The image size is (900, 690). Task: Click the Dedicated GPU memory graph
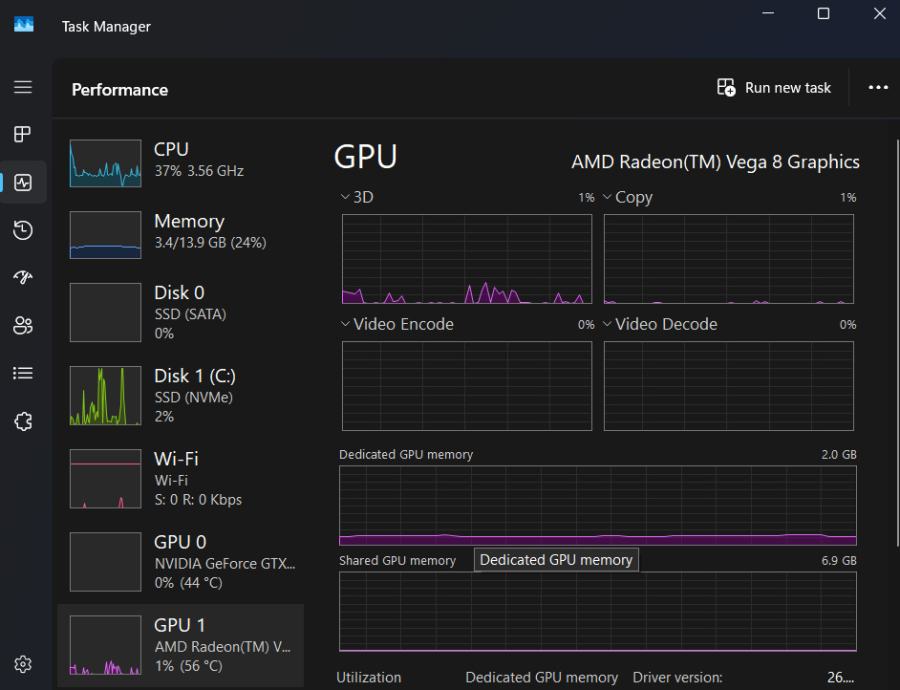pos(598,505)
